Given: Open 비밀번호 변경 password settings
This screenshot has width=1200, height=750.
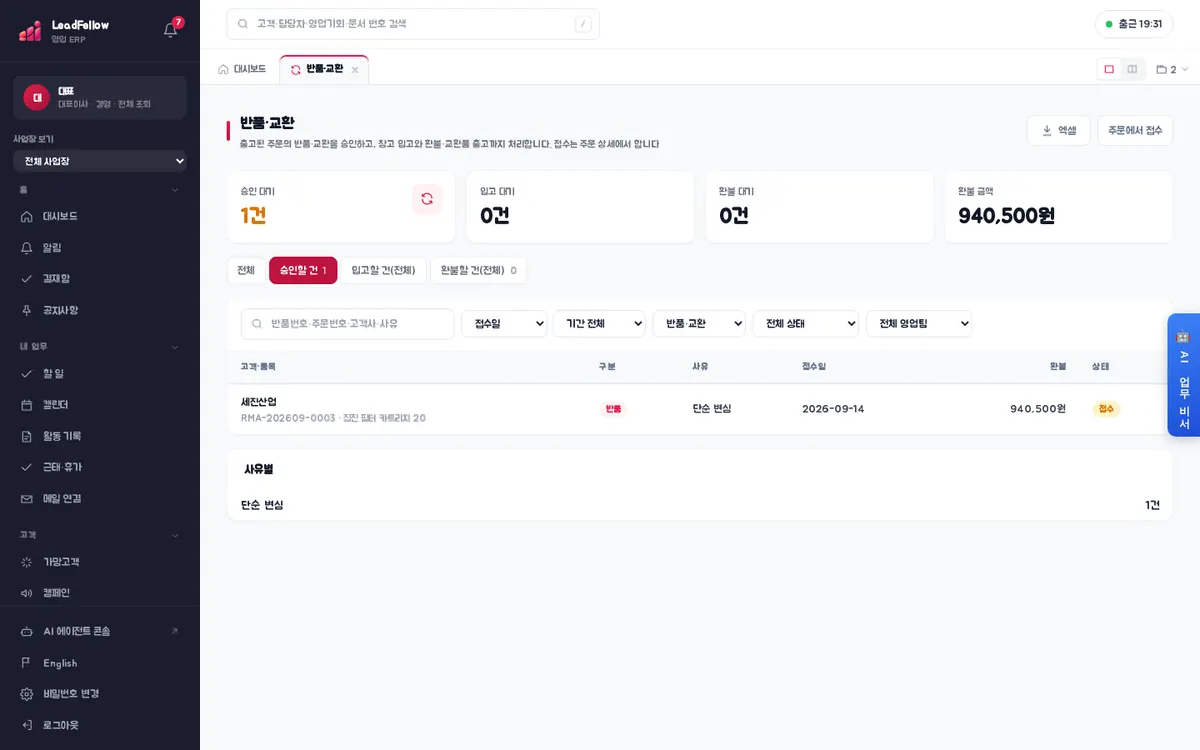Looking at the screenshot, I should pos(100,694).
